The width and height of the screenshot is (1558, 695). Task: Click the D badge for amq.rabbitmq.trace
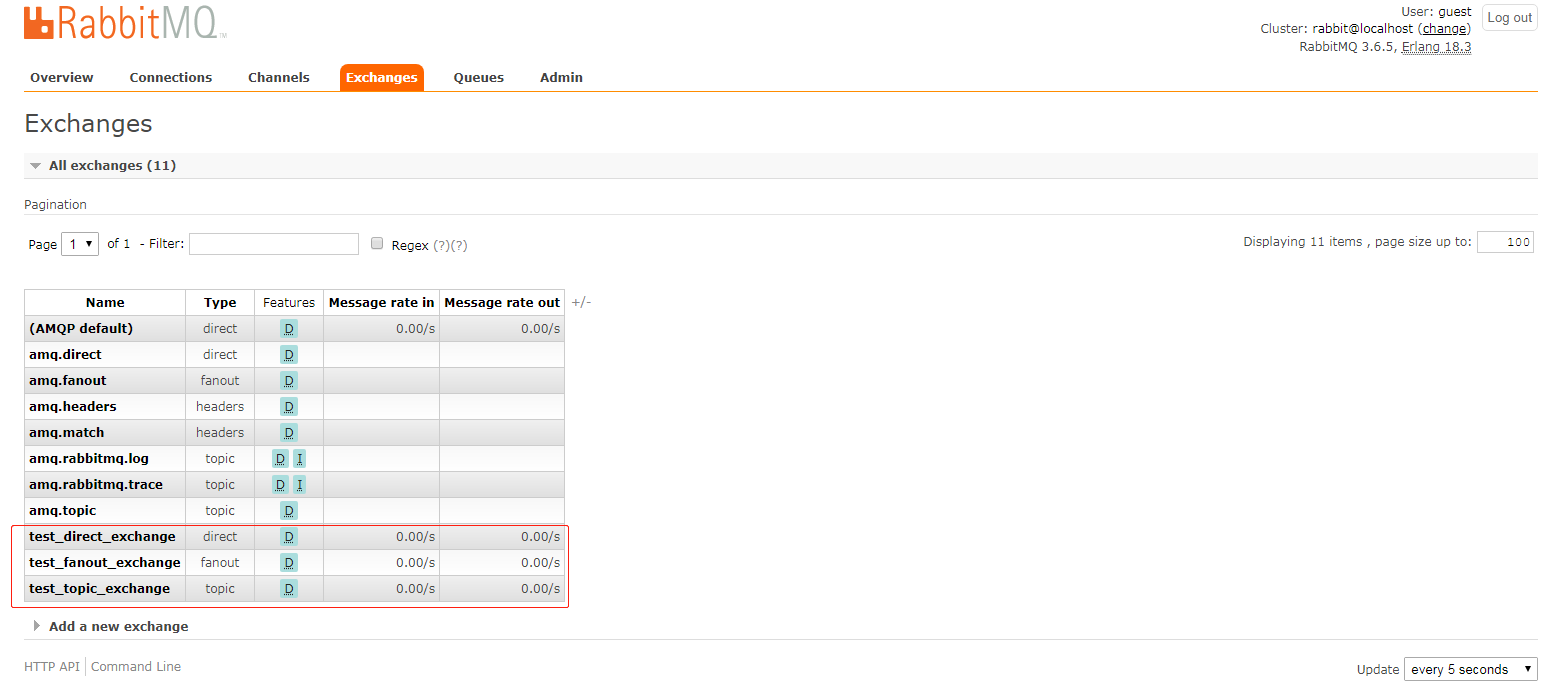coord(280,485)
